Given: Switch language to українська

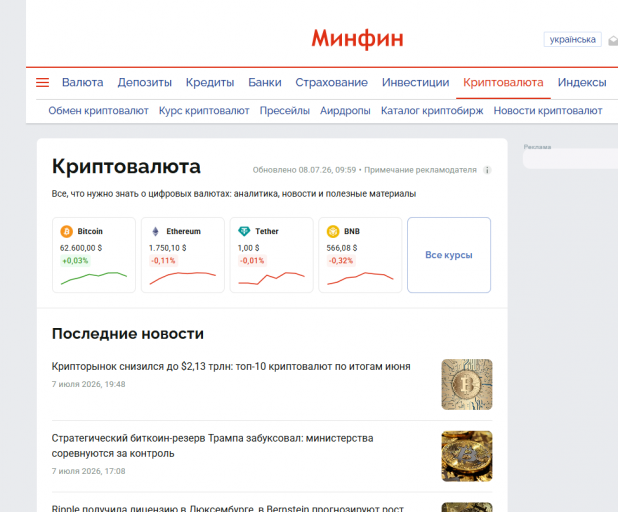Looking at the screenshot, I should click(x=572, y=39).
